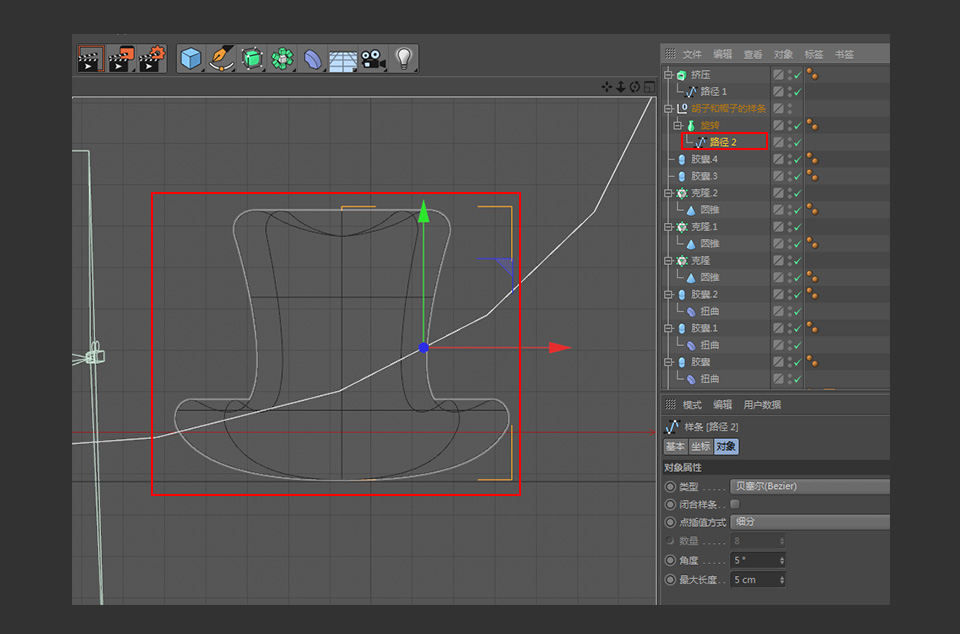Add a Light using the light bulb icon
Screen dimensions: 960x634
tap(403, 58)
